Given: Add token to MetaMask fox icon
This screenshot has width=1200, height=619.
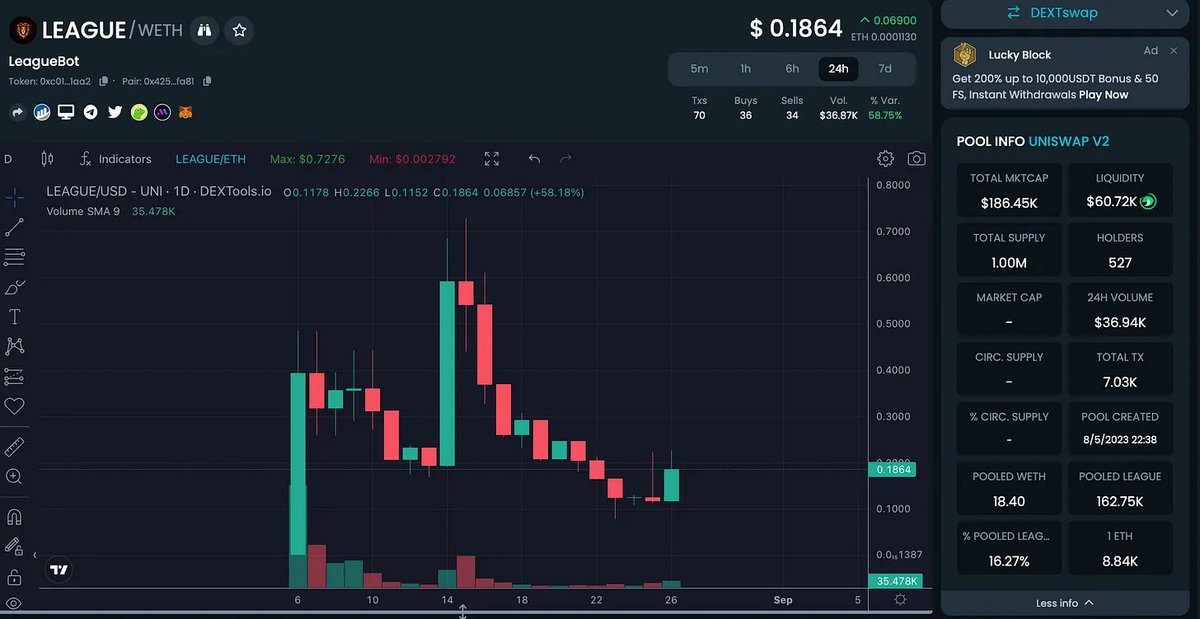Looking at the screenshot, I should click(x=185, y=113).
